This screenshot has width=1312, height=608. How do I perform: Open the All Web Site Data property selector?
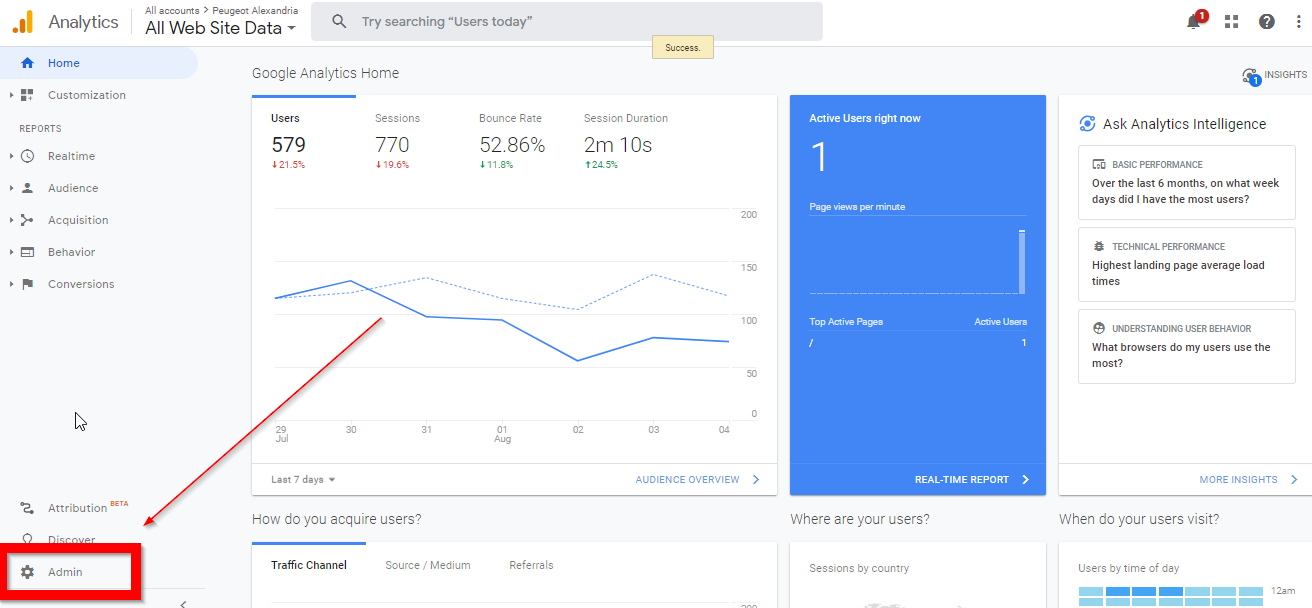tap(219, 28)
